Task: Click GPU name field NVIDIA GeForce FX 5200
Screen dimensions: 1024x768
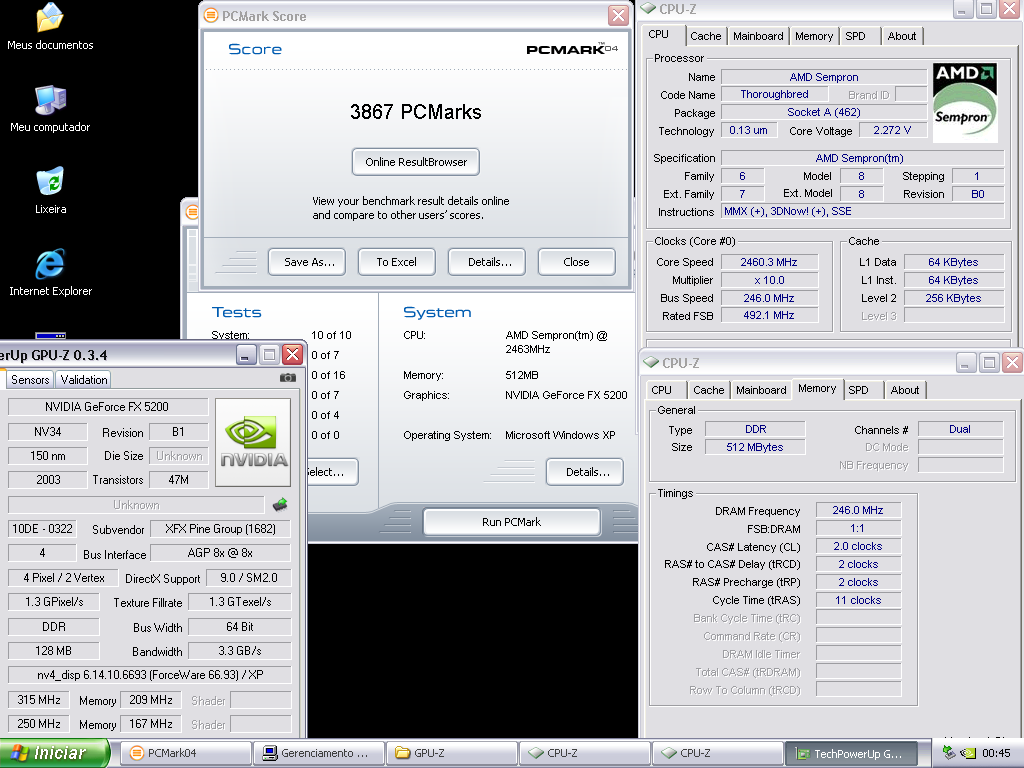Action: [107, 407]
